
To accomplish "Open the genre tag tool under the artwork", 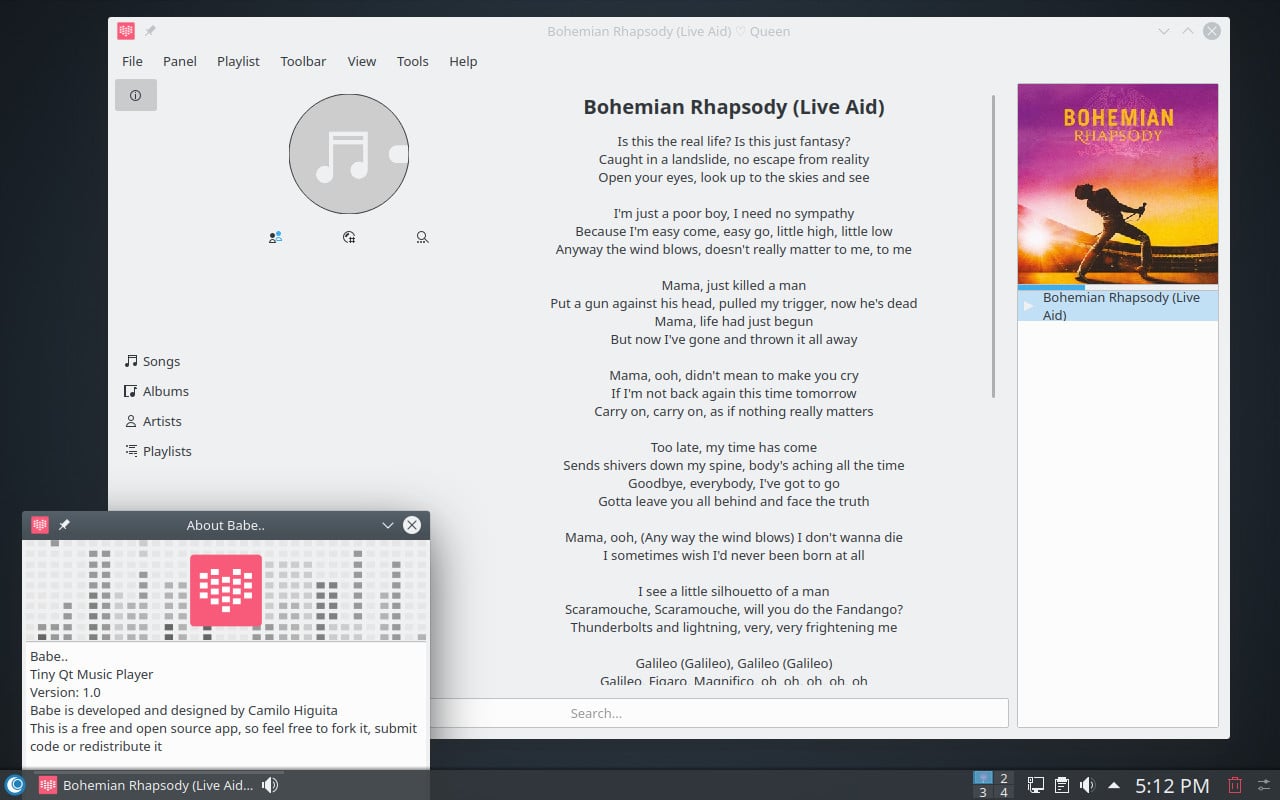I will pos(348,237).
